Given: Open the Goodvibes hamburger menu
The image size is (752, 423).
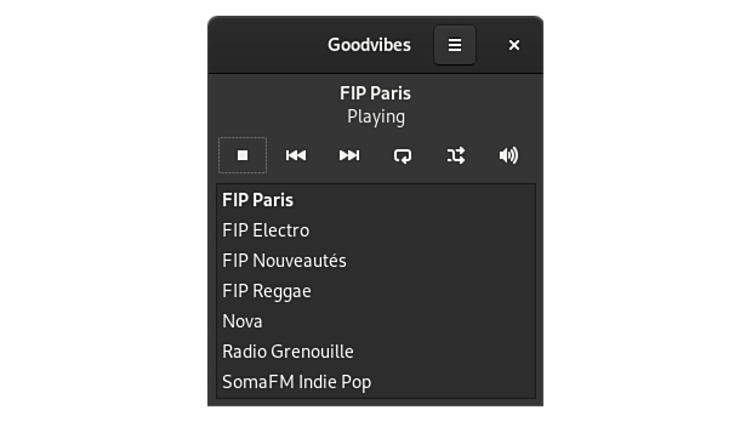Looking at the screenshot, I should coord(454,45).
